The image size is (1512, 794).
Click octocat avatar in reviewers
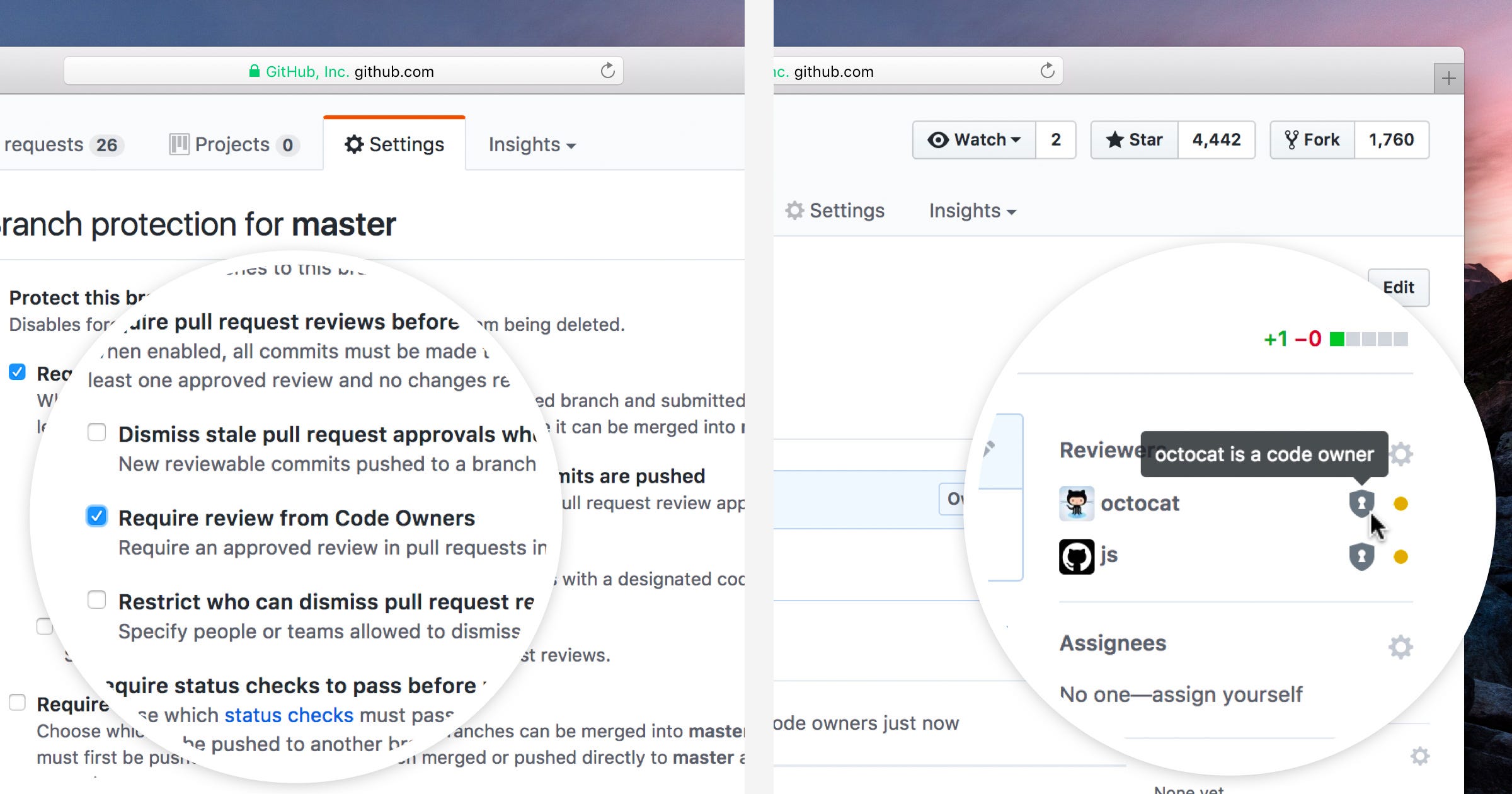coord(1077,503)
